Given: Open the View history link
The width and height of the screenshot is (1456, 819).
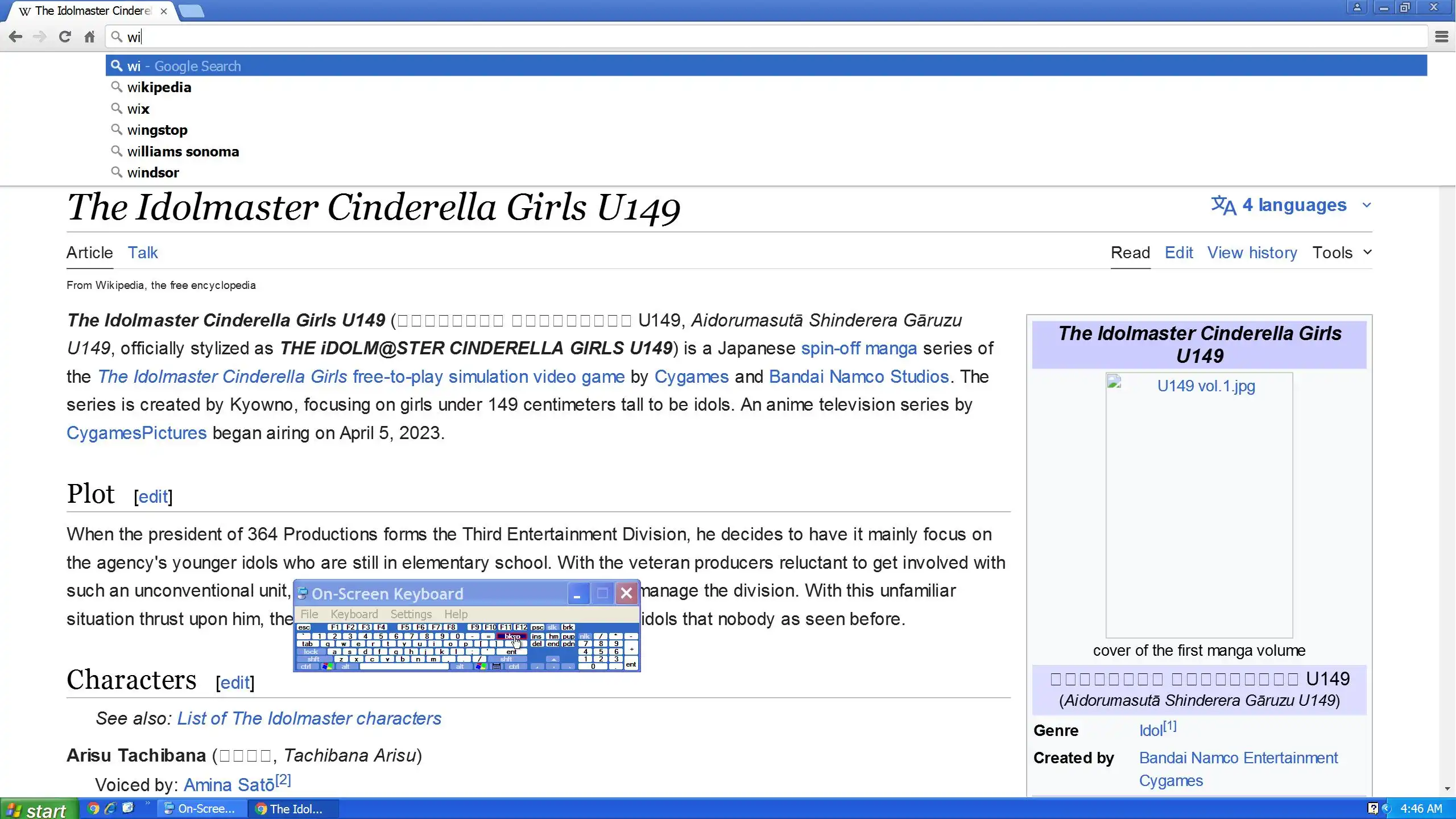Looking at the screenshot, I should 1252,253.
